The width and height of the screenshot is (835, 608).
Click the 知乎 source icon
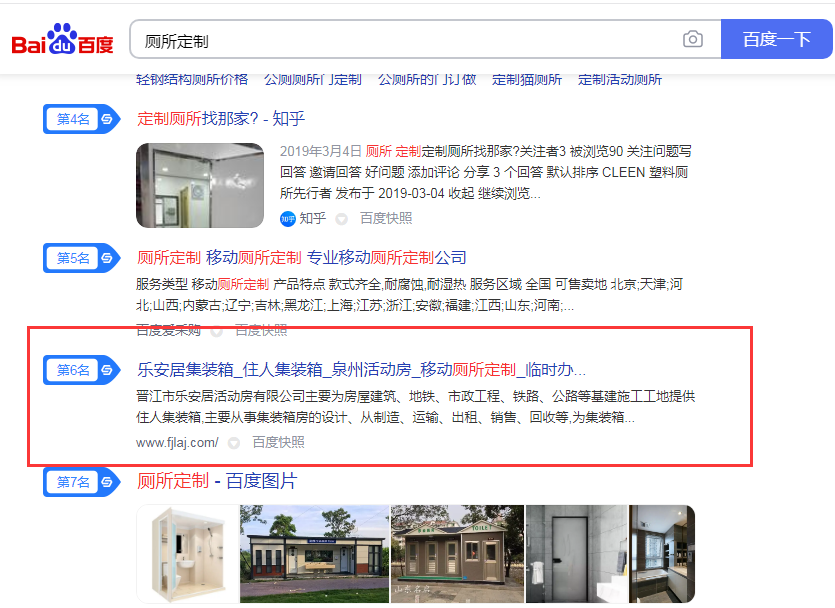(287, 218)
